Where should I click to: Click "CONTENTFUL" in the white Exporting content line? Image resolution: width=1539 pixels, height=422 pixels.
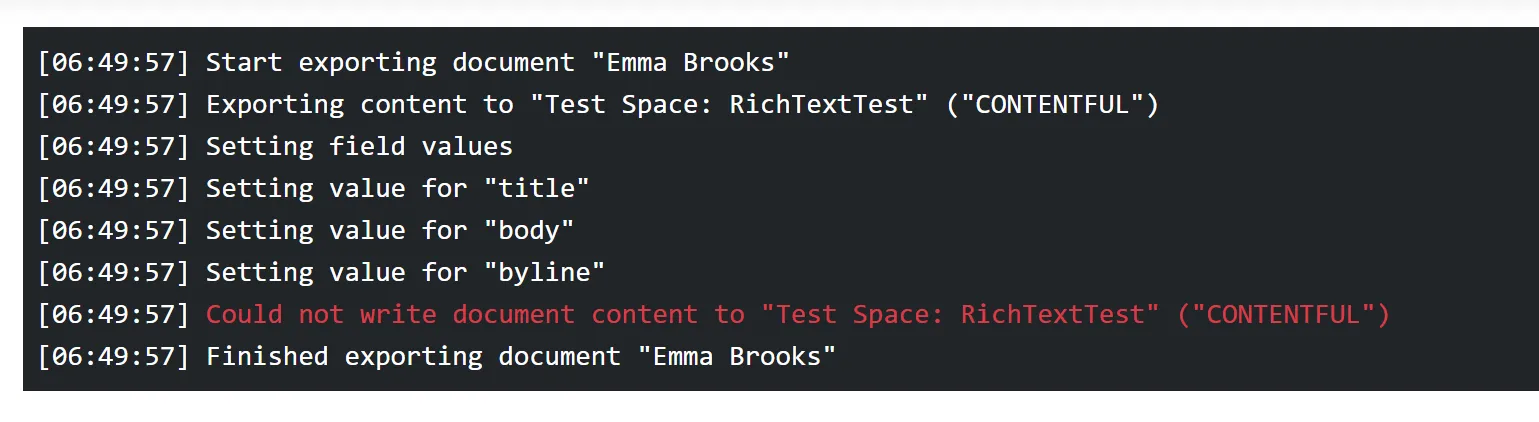point(1052,105)
